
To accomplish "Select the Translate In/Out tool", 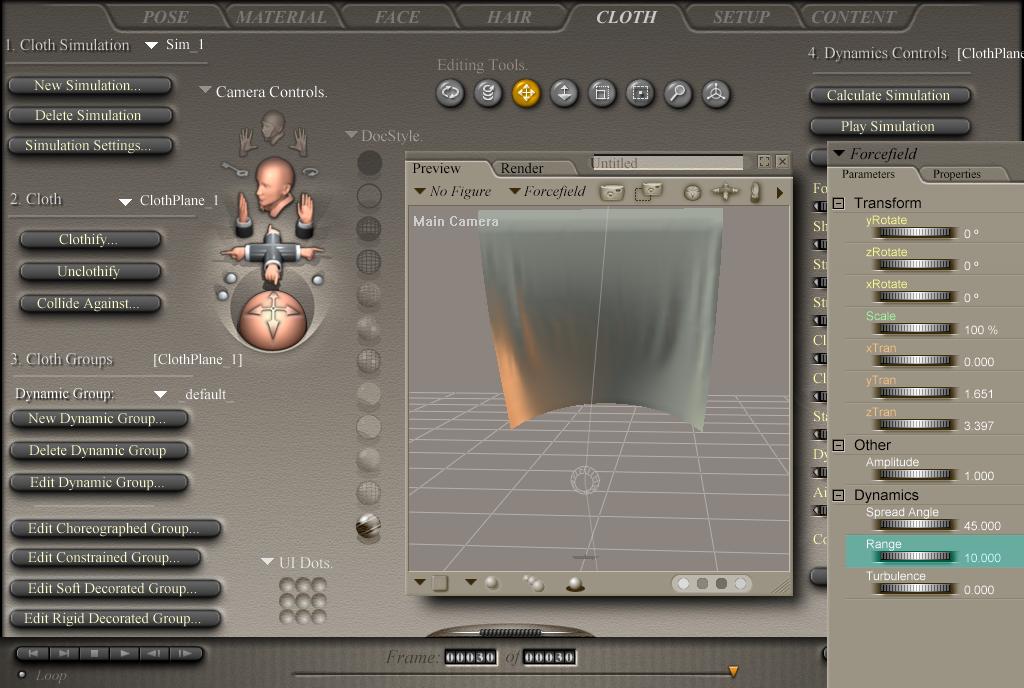I will point(564,94).
